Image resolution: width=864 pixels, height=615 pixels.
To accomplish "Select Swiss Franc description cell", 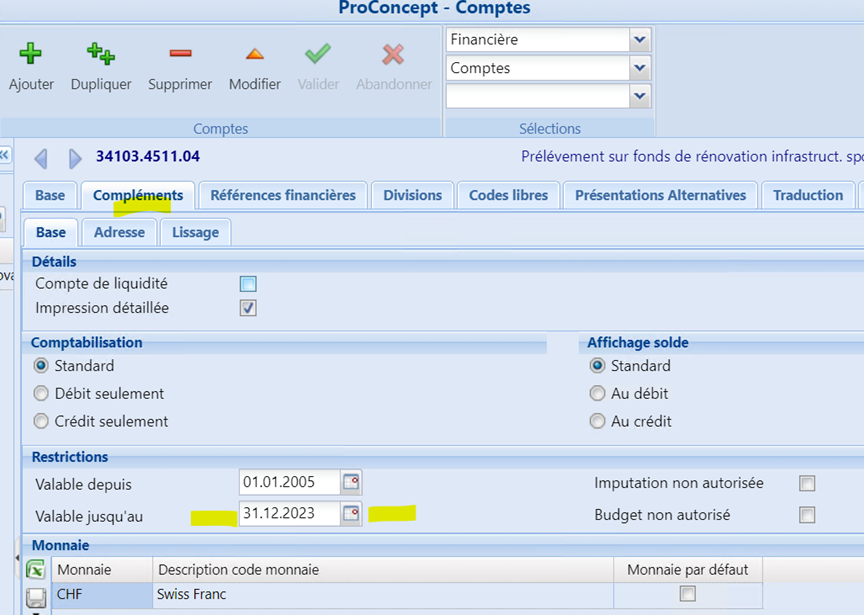I will (x=383, y=595).
